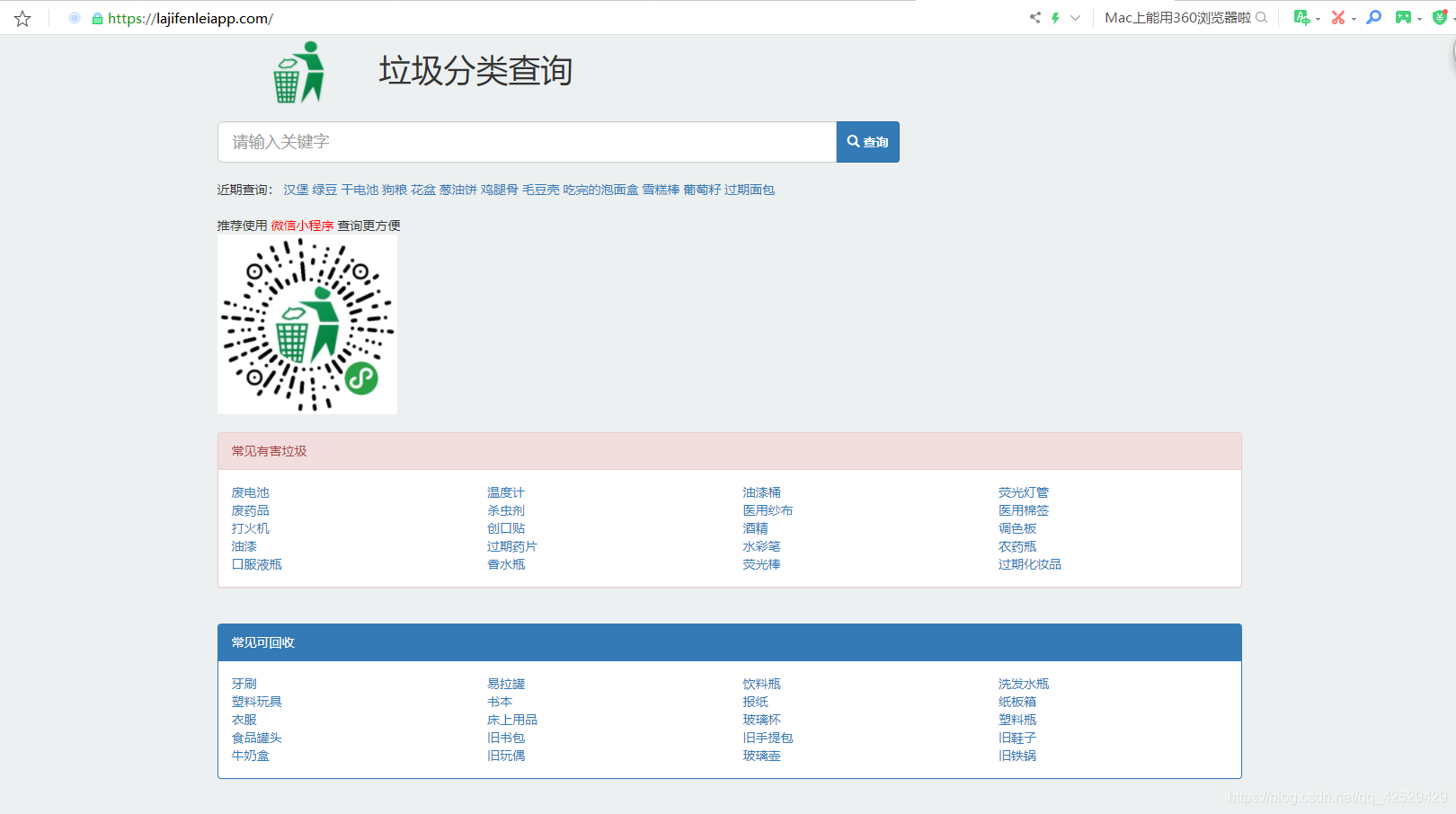The width and height of the screenshot is (1456, 814).
Task: Focus the keyword search input field
Action: click(x=527, y=142)
